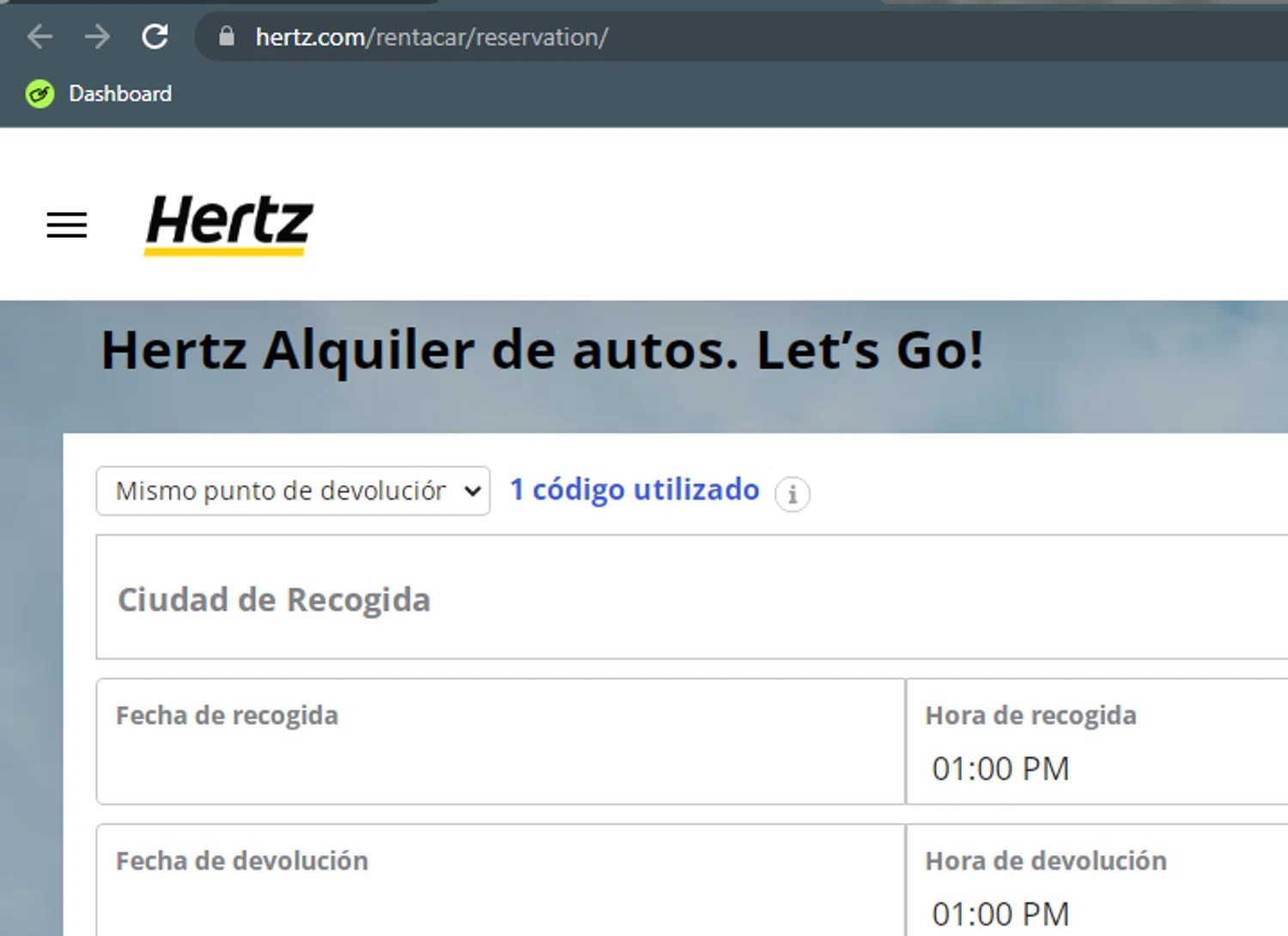Open the Dashboard bookmark
The image size is (1288, 936).
coord(99,94)
